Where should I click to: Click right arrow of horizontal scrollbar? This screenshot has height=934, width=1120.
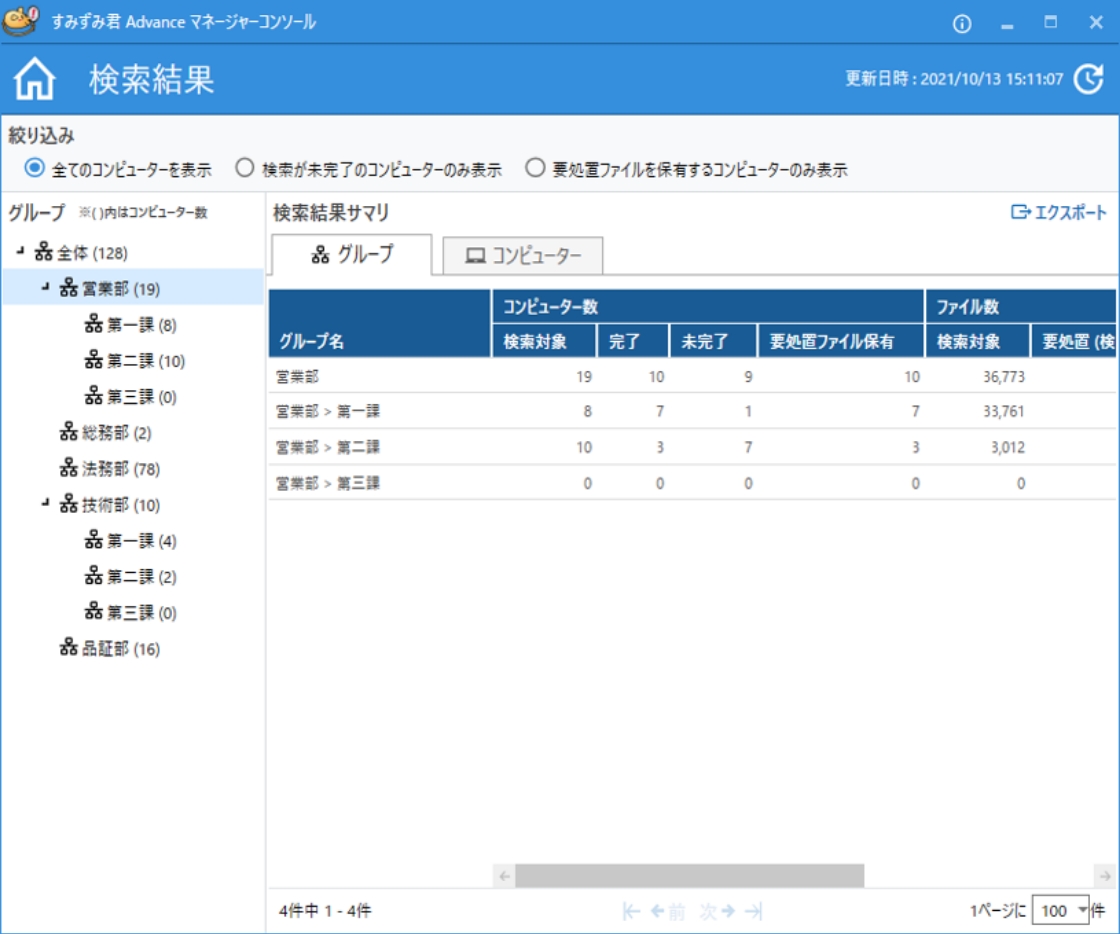tap(1104, 875)
